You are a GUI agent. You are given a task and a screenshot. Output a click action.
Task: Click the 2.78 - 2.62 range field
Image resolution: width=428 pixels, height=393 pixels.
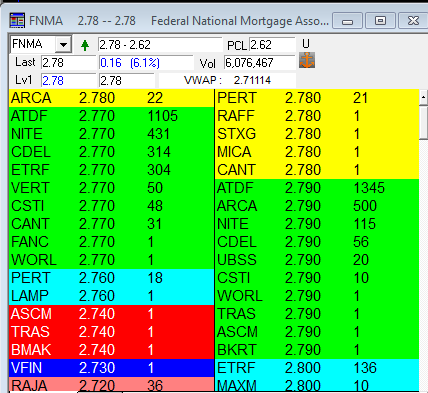coord(160,45)
